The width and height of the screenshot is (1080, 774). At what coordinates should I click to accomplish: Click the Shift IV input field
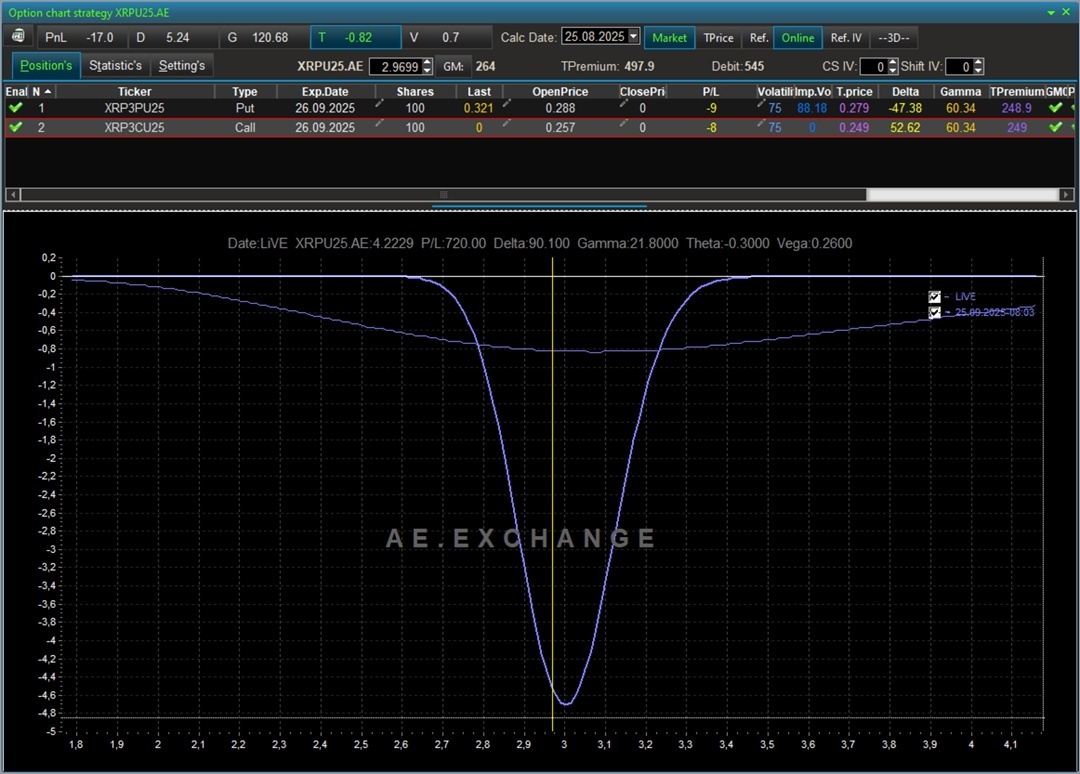(x=959, y=66)
